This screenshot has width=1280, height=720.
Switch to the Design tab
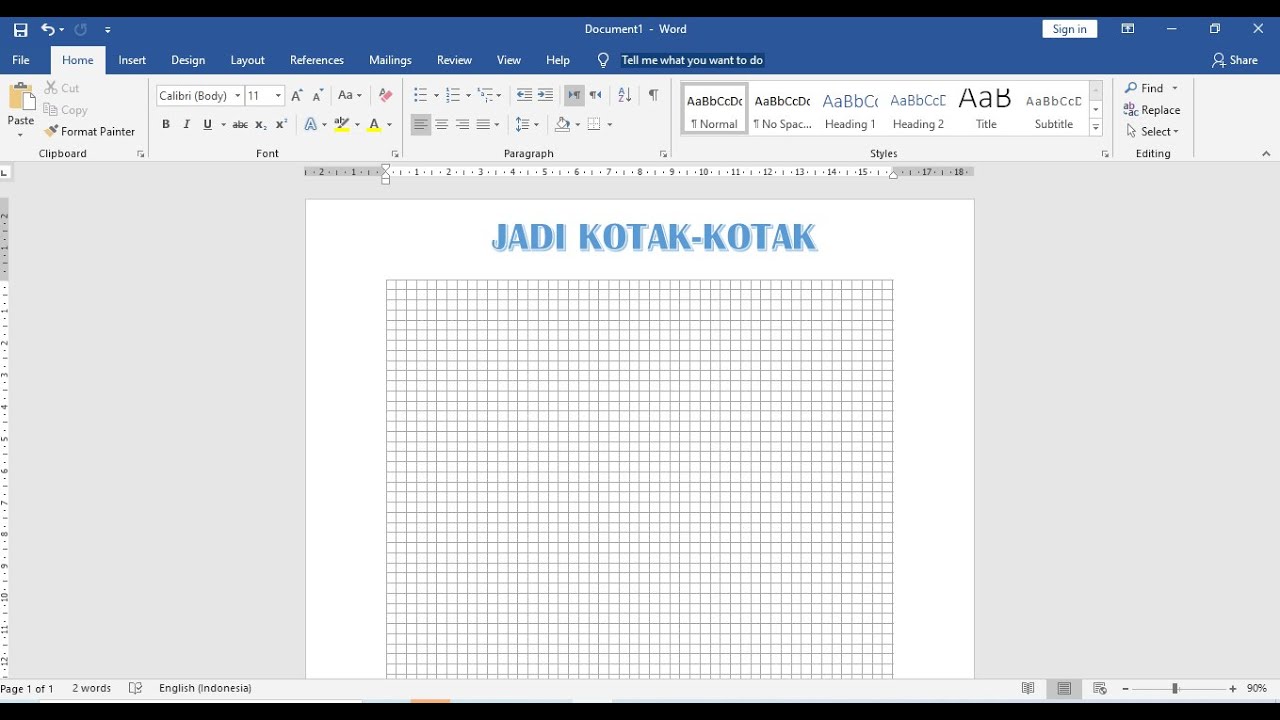(x=188, y=60)
